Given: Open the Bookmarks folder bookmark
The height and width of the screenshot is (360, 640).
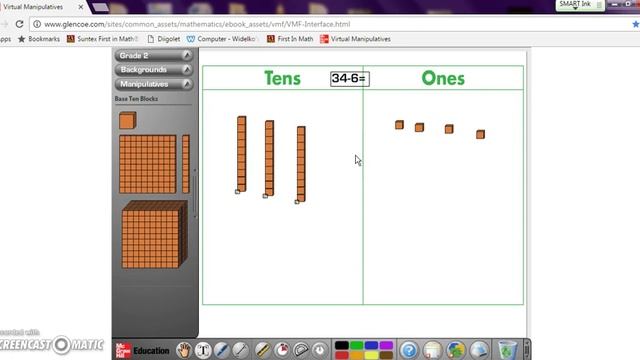Looking at the screenshot, I should [x=39, y=39].
